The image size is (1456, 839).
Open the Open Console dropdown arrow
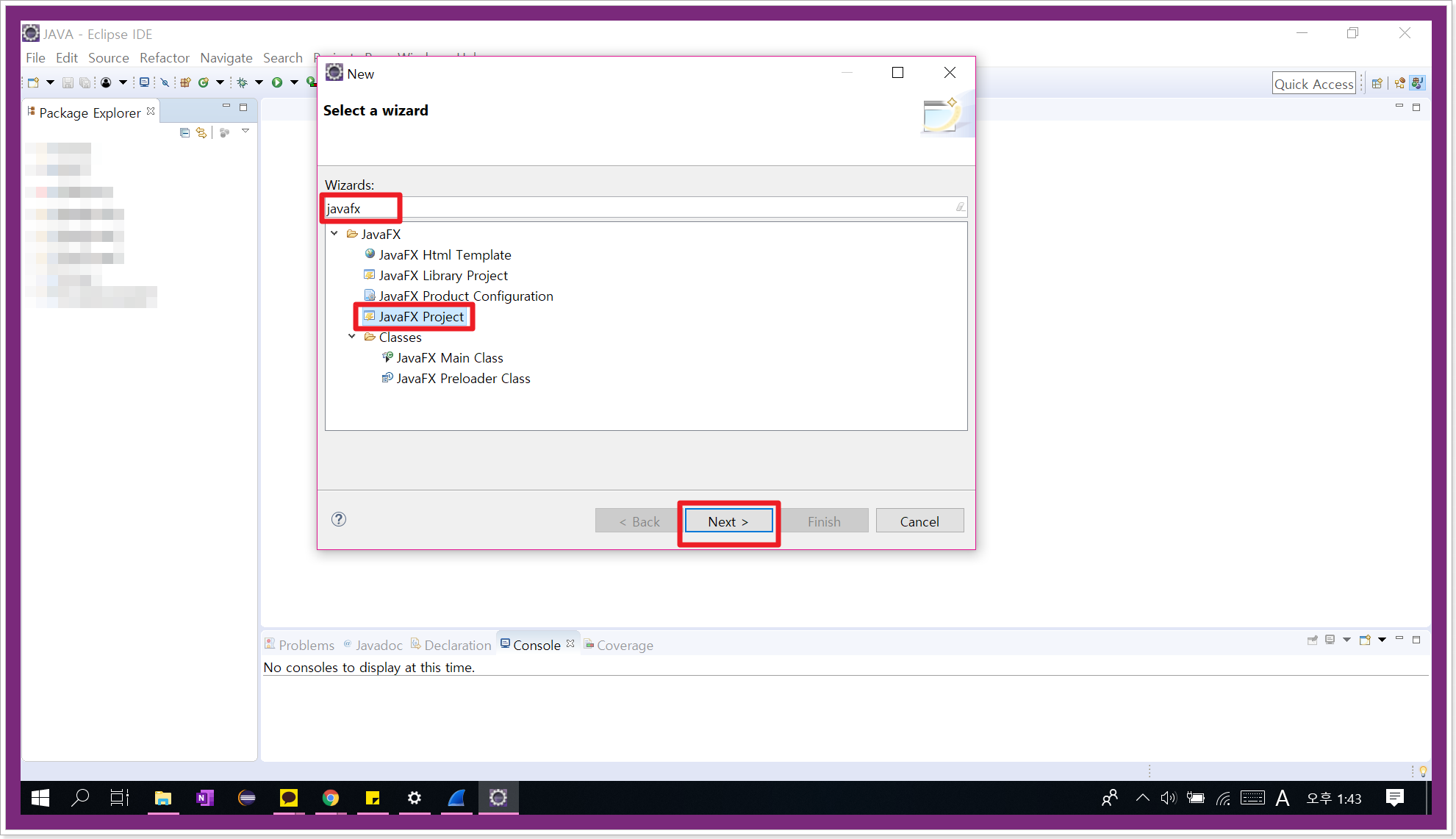tap(1382, 640)
